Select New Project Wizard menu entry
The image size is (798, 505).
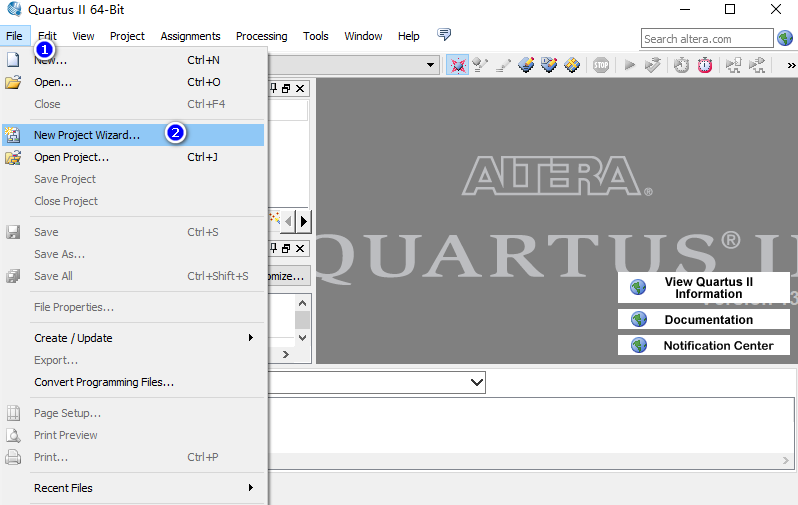[x=133, y=135]
